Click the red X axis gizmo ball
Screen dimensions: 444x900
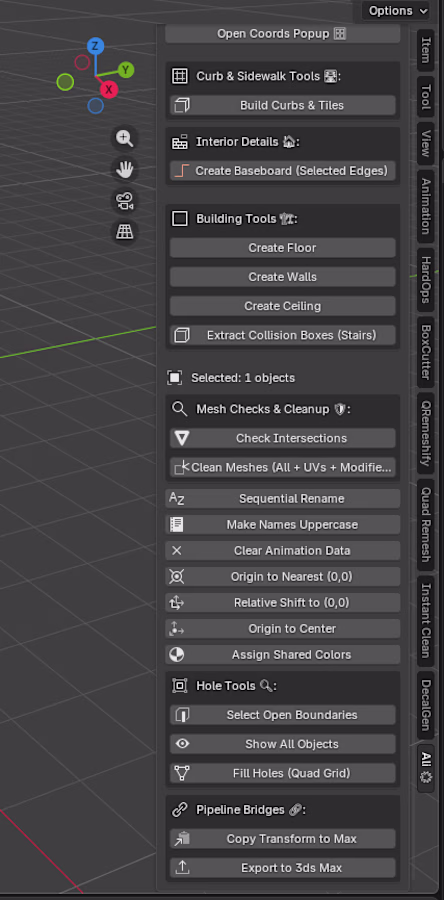[x=108, y=90]
